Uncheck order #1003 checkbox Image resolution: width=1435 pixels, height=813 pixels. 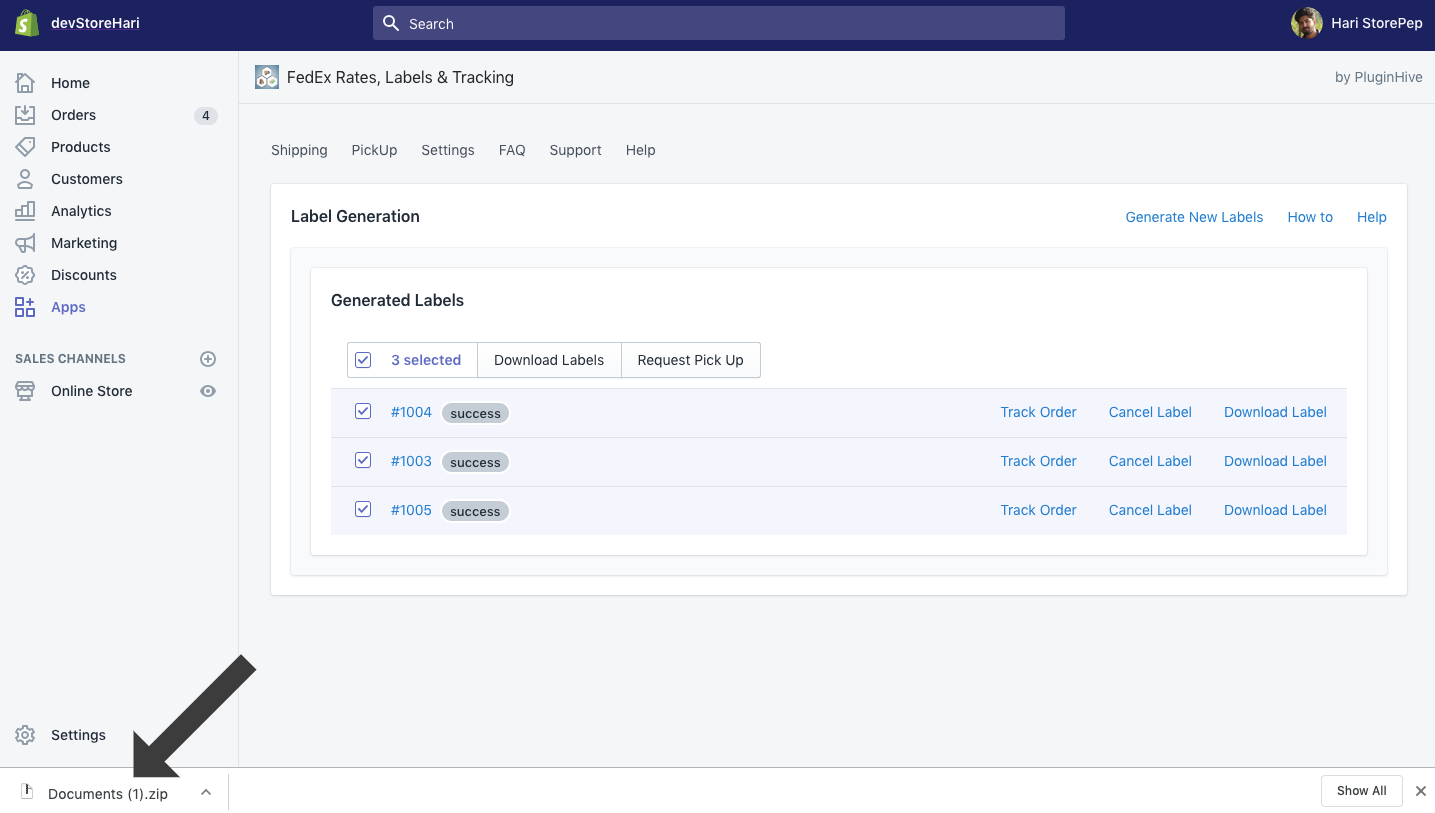coord(363,460)
